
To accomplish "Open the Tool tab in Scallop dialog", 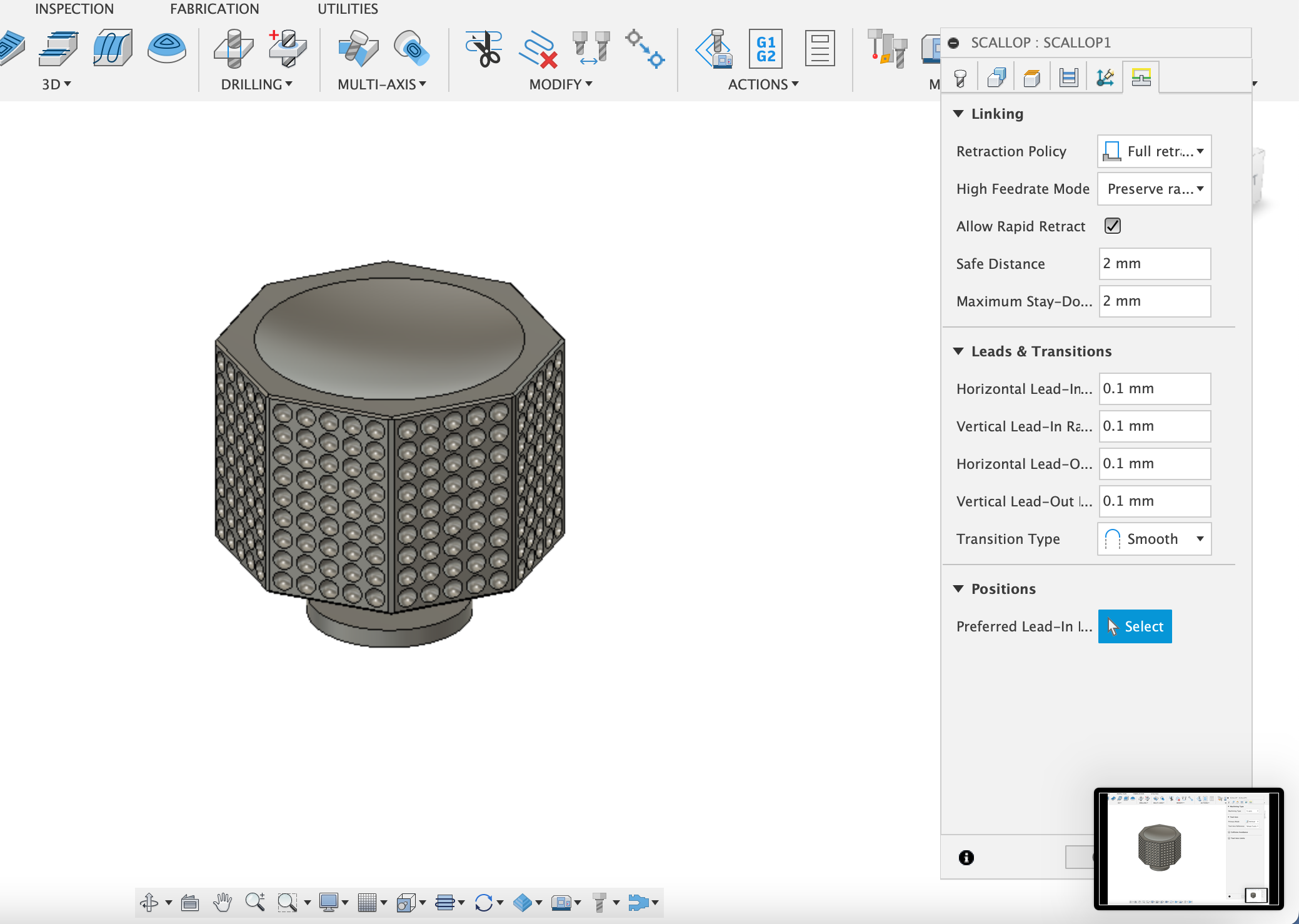I will [x=960, y=78].
